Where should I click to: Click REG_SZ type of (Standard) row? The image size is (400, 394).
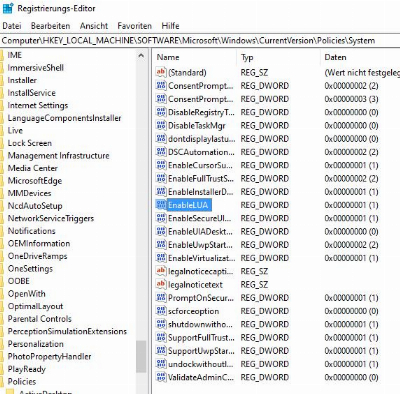pyautogui.click(x=254, y=73)
